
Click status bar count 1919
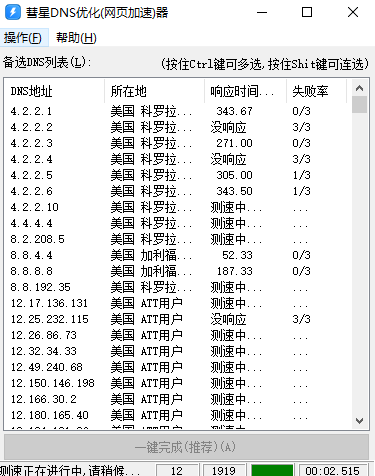(x=224, y=470)
